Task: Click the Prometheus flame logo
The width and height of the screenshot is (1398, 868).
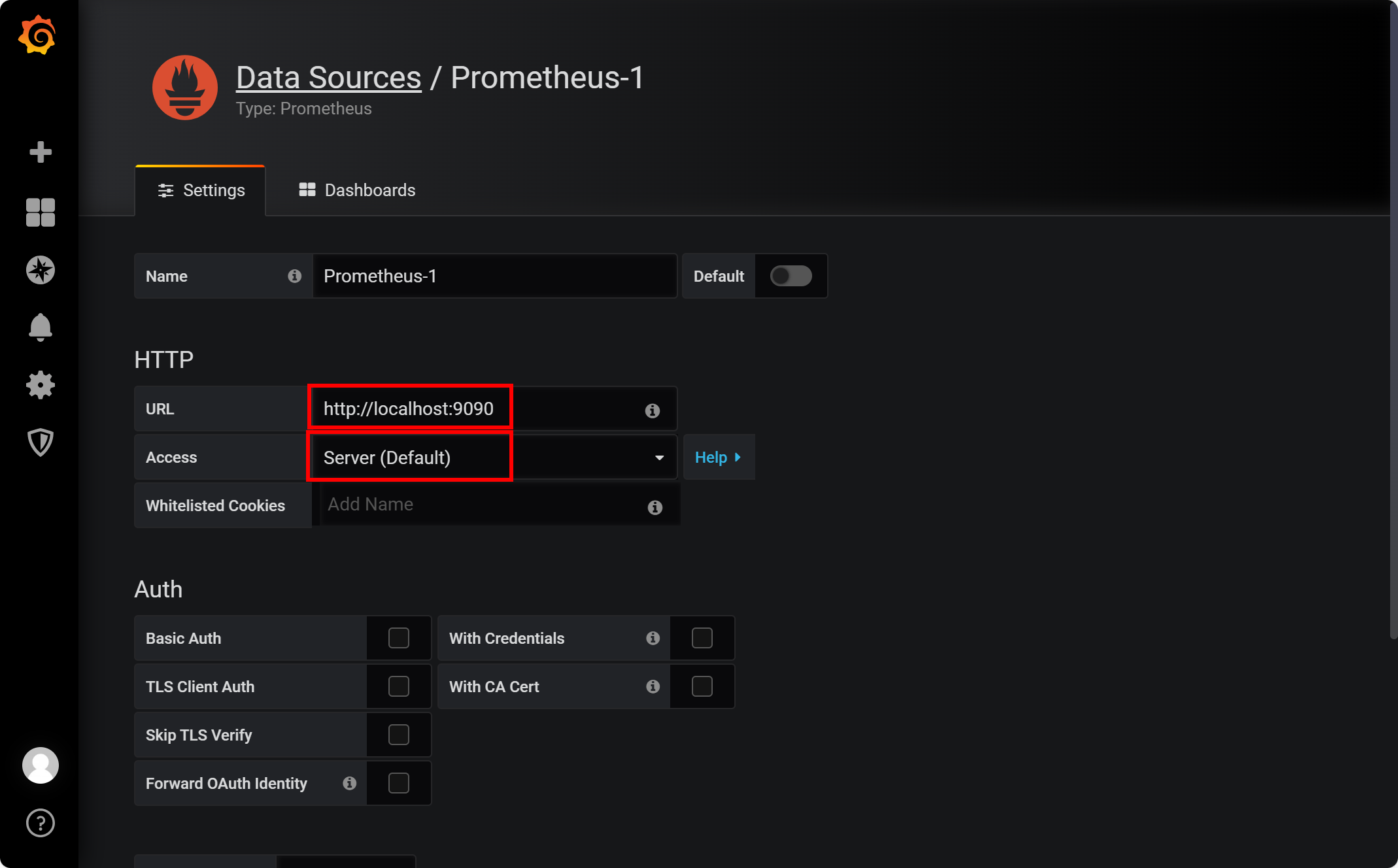Action: [x=185, y=88]
